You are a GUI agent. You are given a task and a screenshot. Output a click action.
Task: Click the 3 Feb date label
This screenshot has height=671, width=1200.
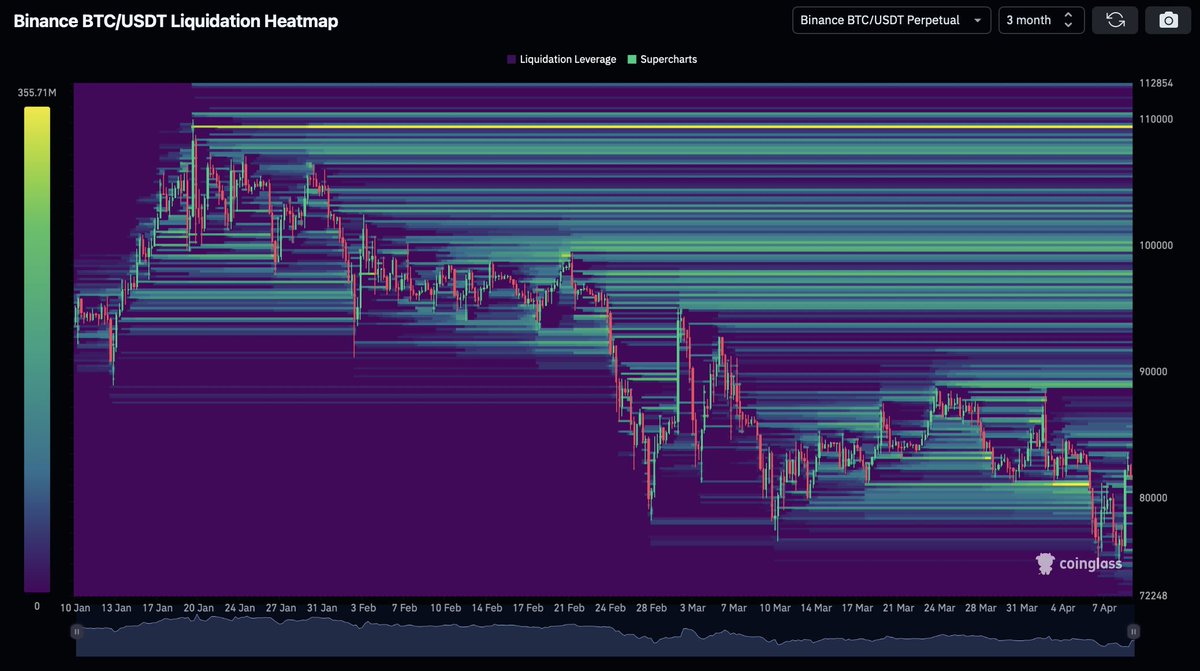(x=363, y=608)
